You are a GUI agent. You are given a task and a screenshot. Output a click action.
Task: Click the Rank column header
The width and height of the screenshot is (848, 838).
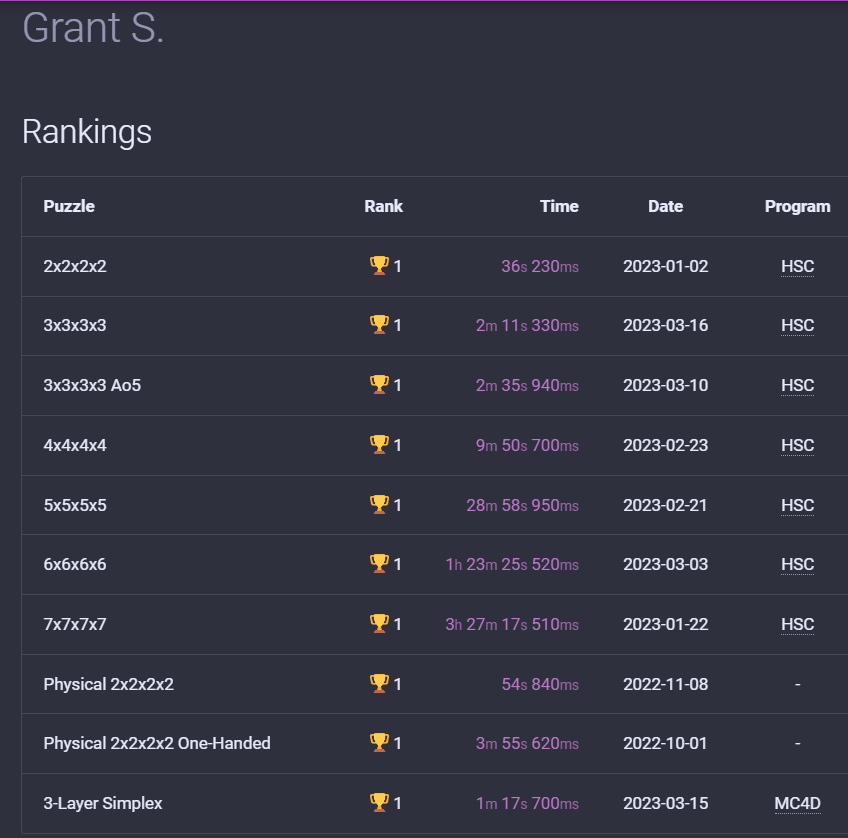coord(383,207)
